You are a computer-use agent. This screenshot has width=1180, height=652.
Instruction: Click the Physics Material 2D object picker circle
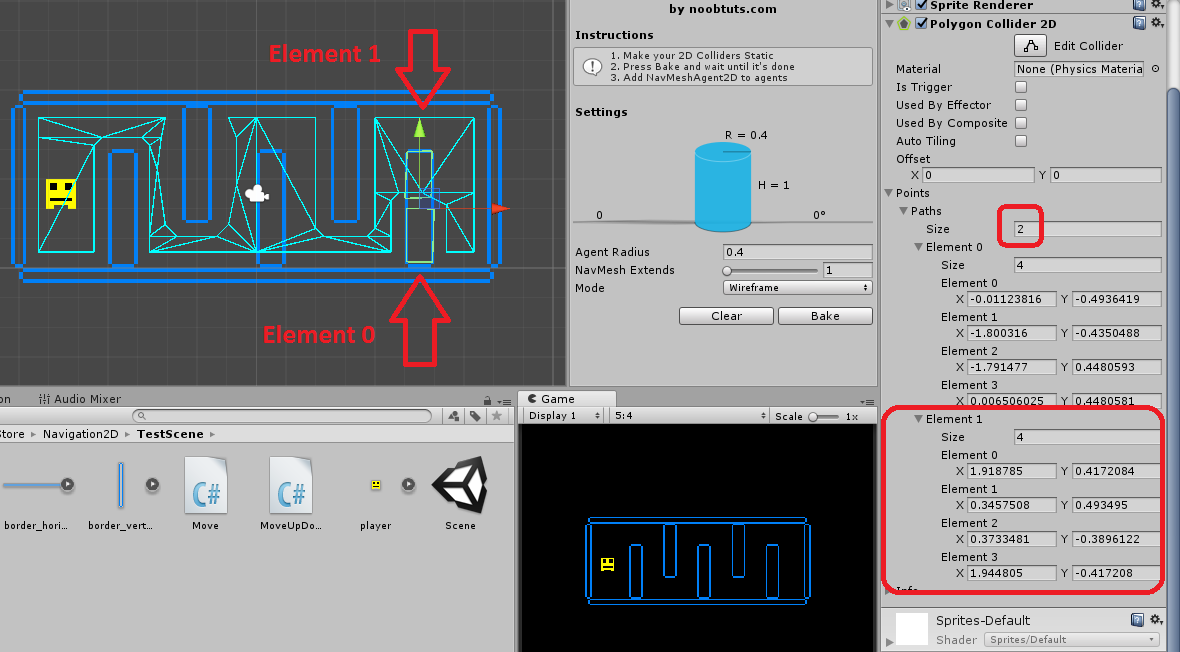pos(1157,68)
